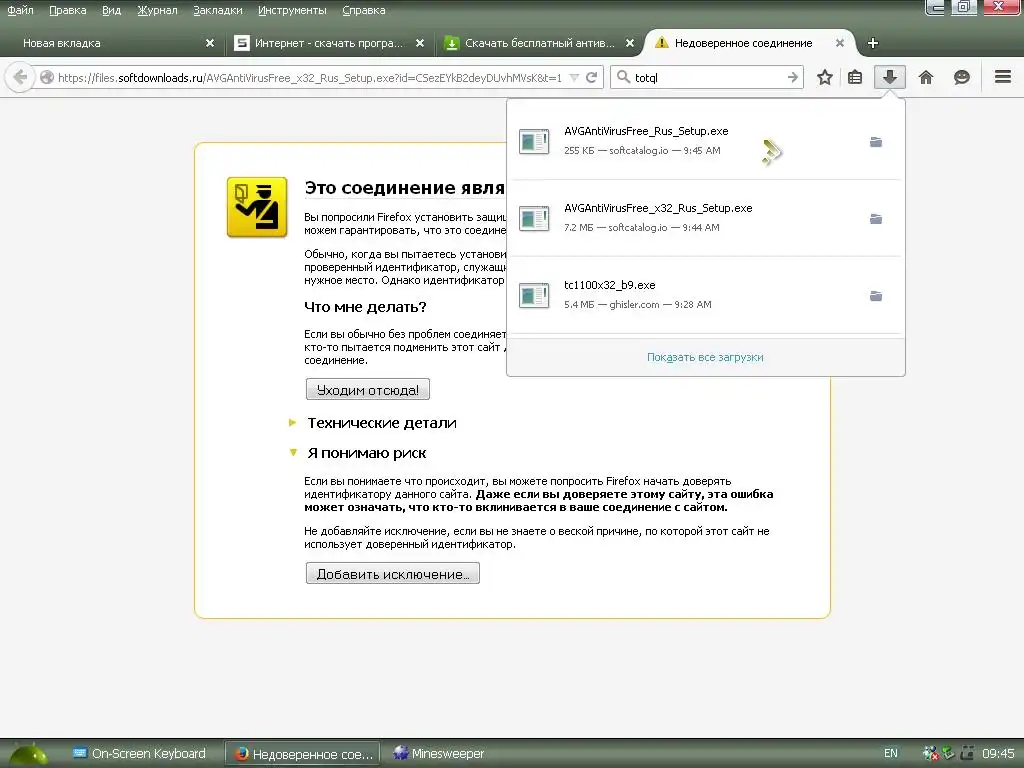The image size is (1024, 768).
Task: Toggle the Downloads arrow button
Action: pyautogui.click(x=889, y=78)
